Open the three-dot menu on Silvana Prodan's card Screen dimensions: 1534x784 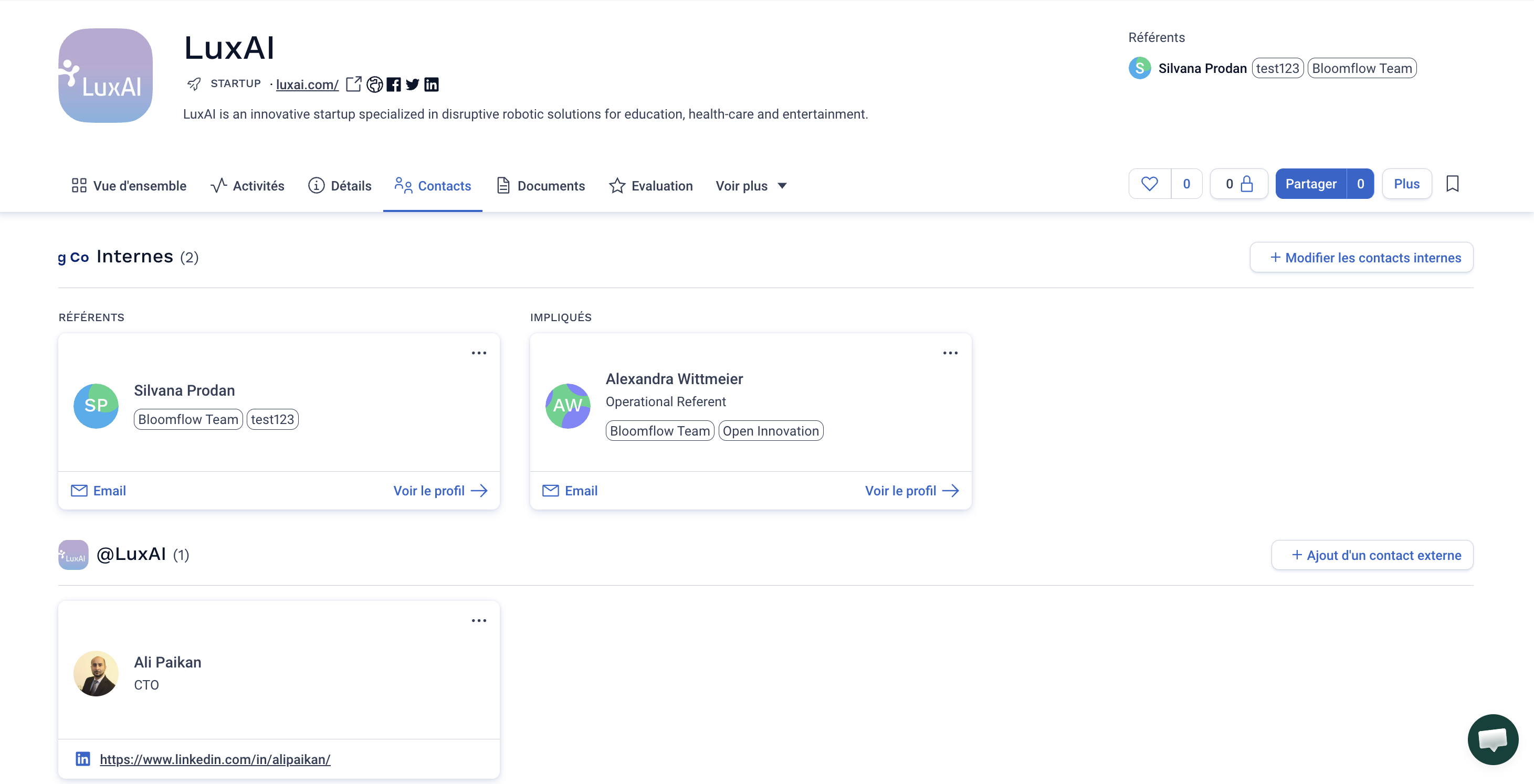click(479, 353)
